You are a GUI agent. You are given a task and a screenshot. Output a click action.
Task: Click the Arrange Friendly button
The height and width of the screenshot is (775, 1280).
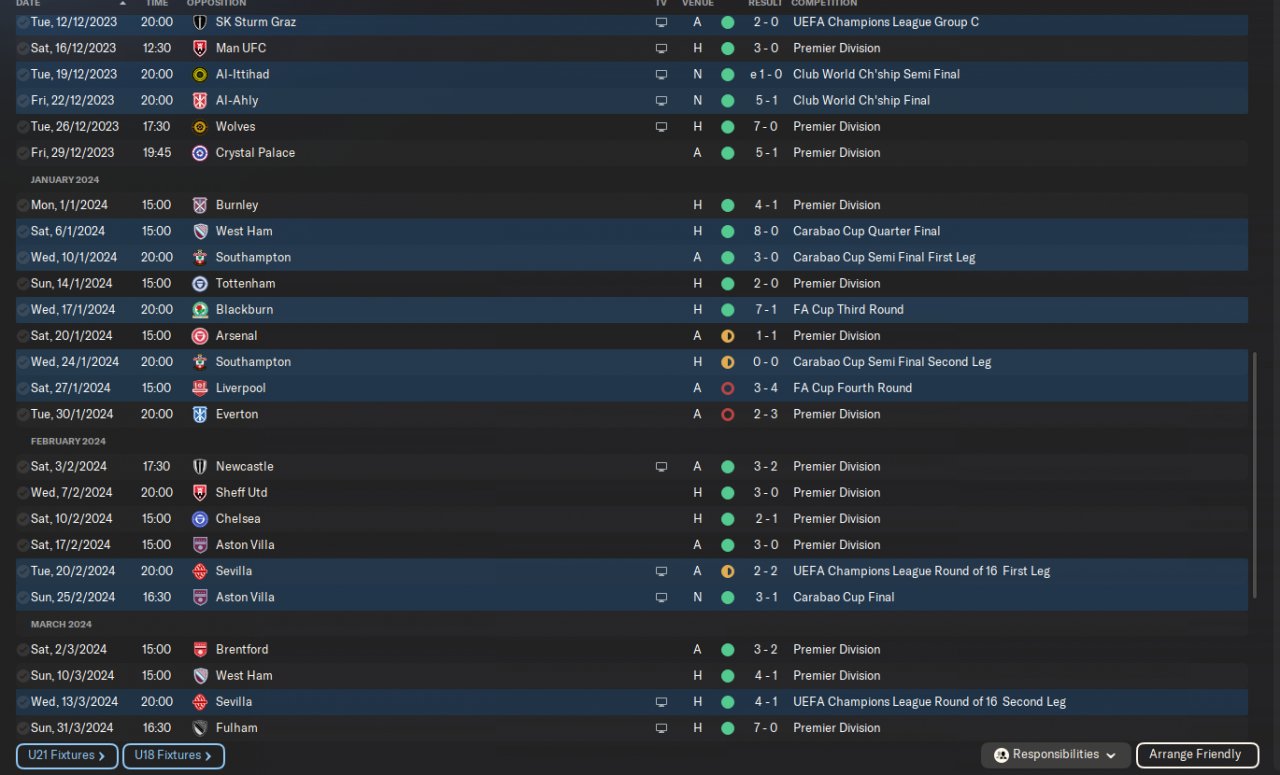[x=1195, y=755]
